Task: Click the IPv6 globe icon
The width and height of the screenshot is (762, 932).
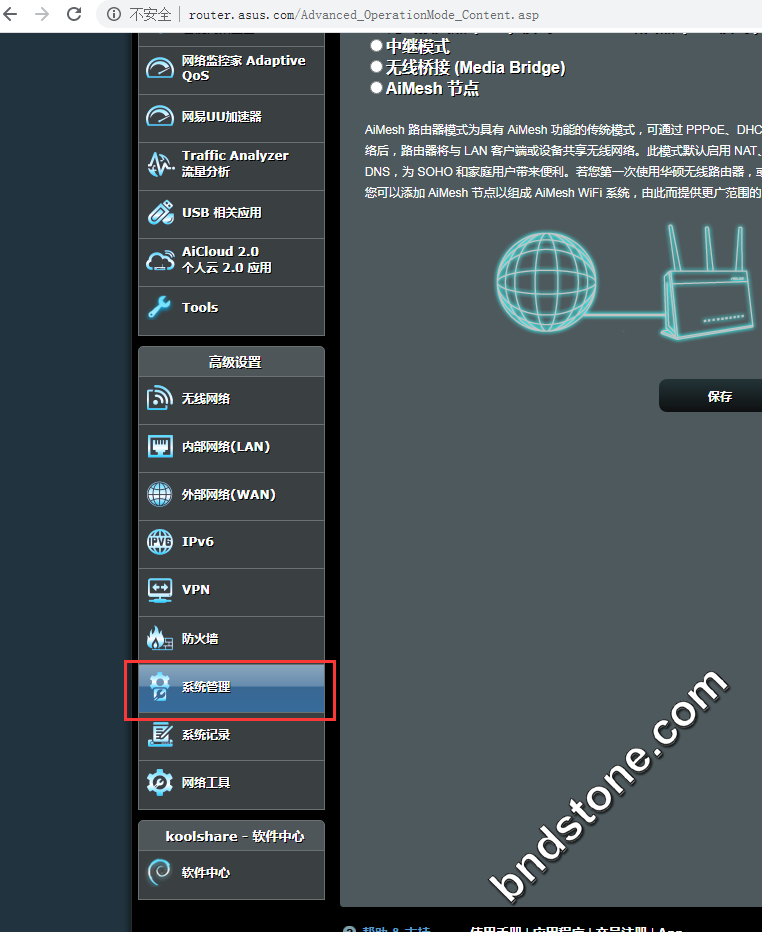Action: point(159,542)
